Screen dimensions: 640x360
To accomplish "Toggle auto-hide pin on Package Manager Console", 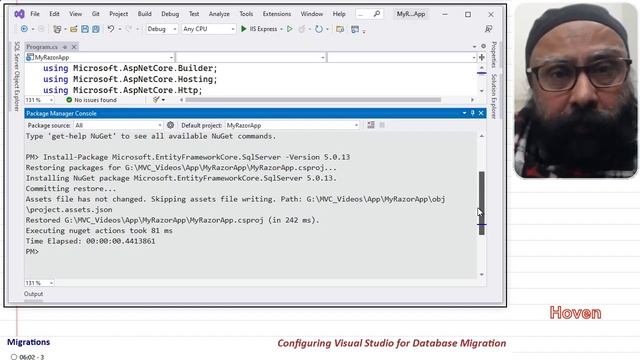I will (x=473, y=113).
